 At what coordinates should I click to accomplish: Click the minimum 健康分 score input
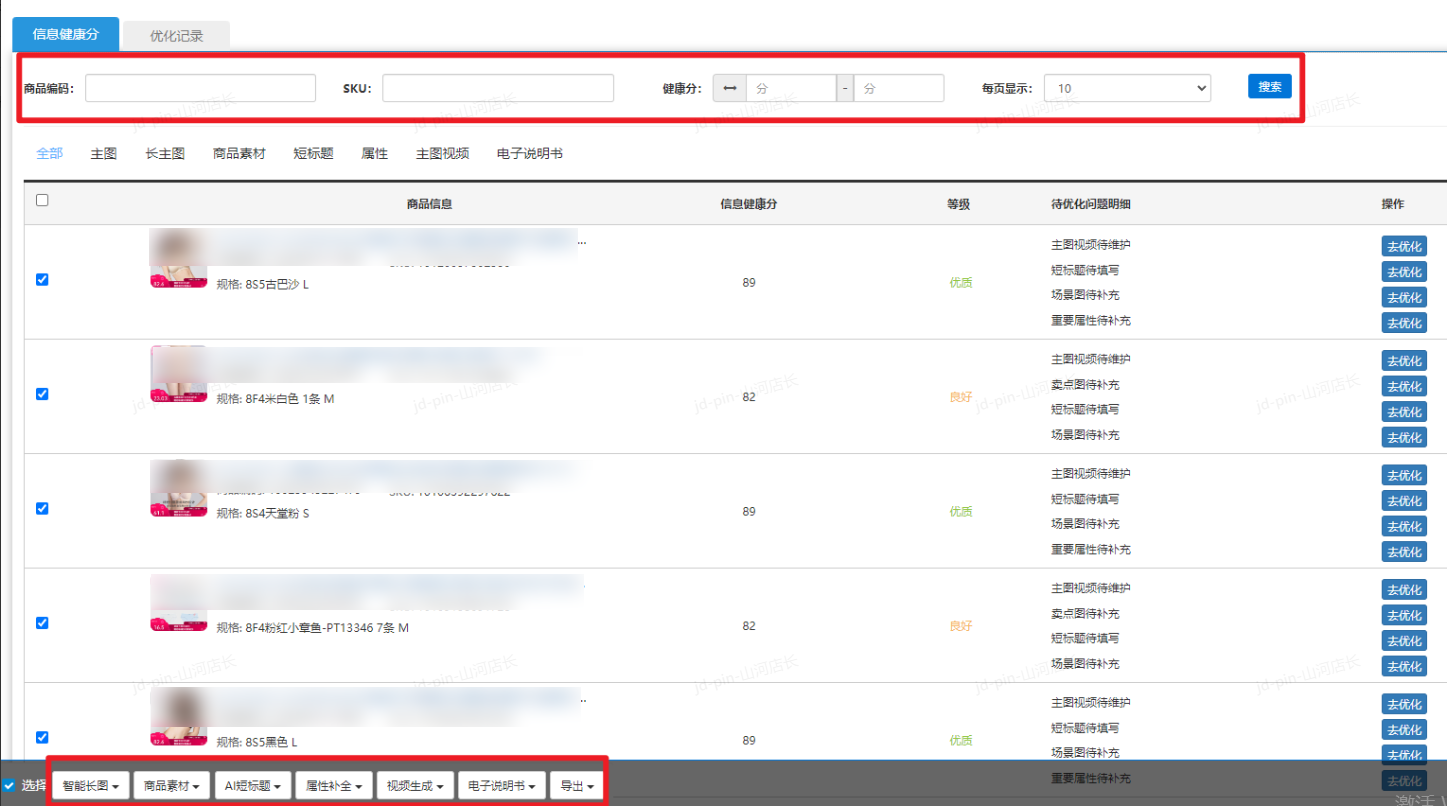tap(790, 88)
